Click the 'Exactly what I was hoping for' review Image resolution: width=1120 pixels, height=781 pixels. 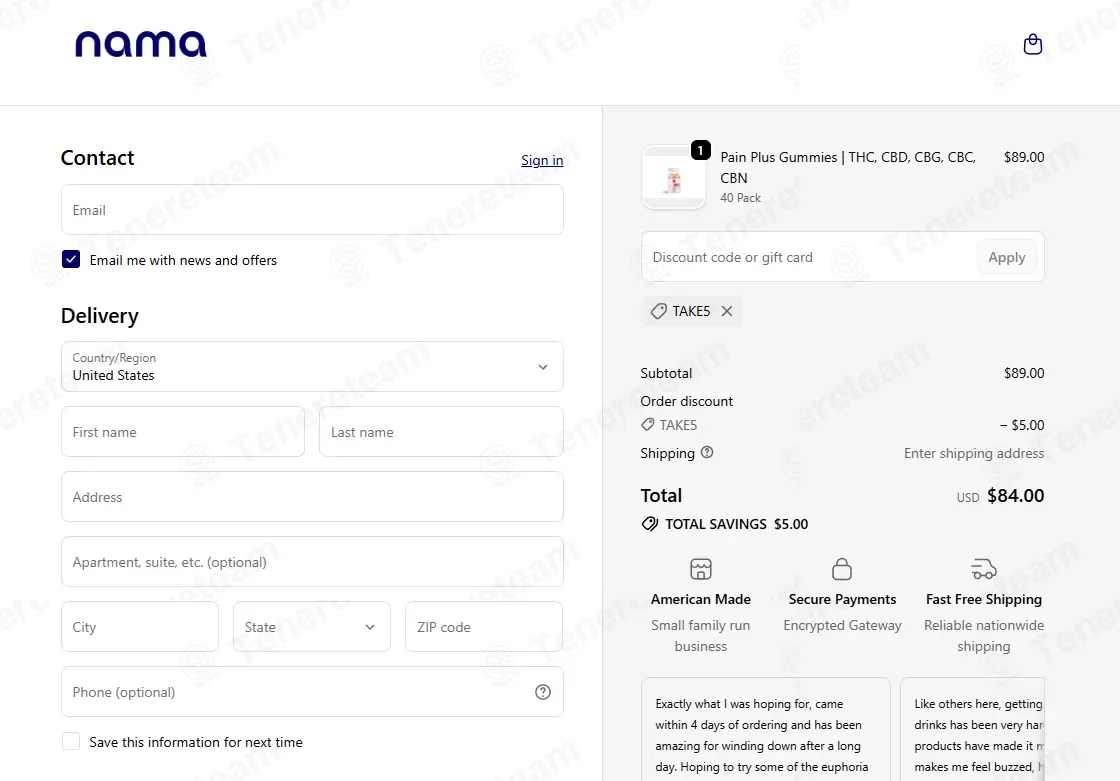[x=766, y=730]
